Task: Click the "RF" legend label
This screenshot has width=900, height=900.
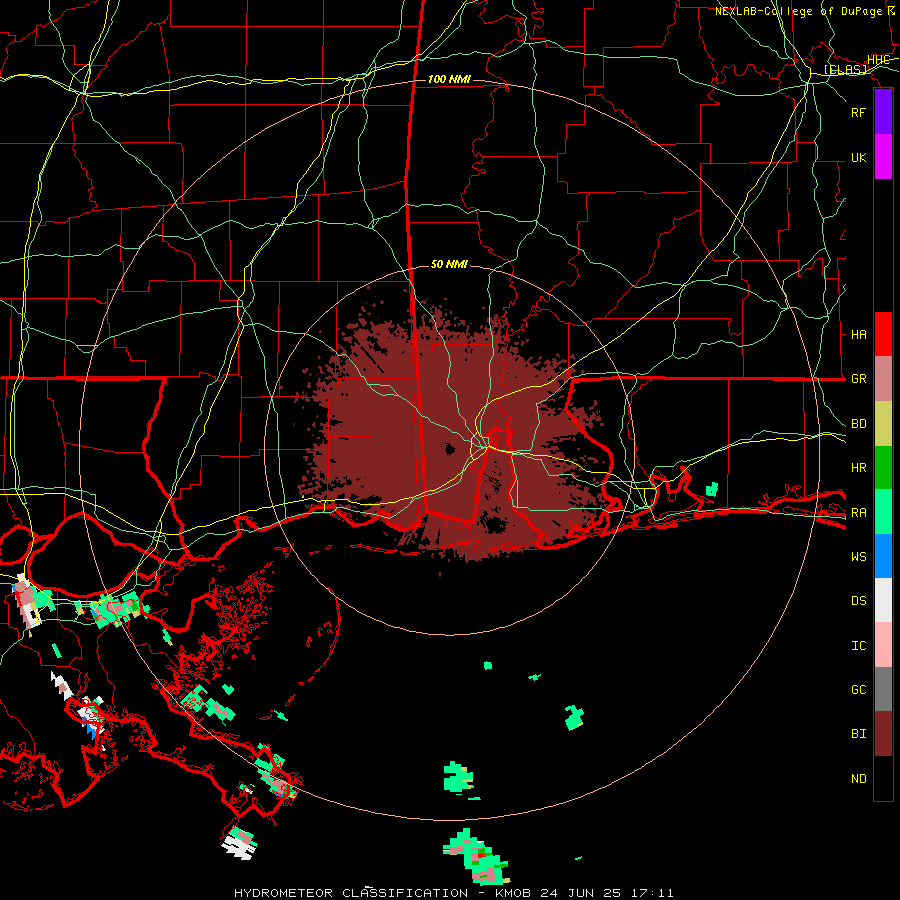Action: (x=858, y=112)
